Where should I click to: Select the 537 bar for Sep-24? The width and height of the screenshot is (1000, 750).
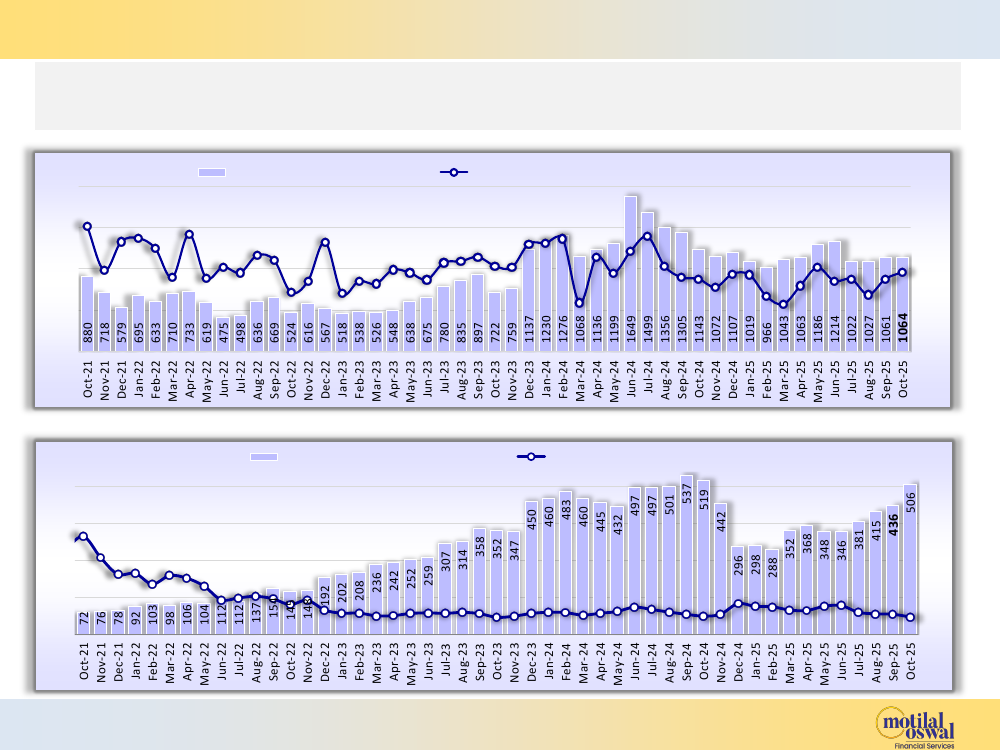[687, 552]
